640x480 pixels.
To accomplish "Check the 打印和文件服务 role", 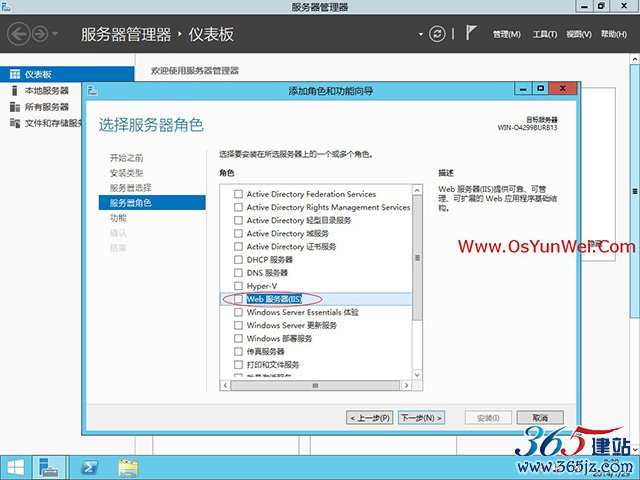I will pos(238,364).
